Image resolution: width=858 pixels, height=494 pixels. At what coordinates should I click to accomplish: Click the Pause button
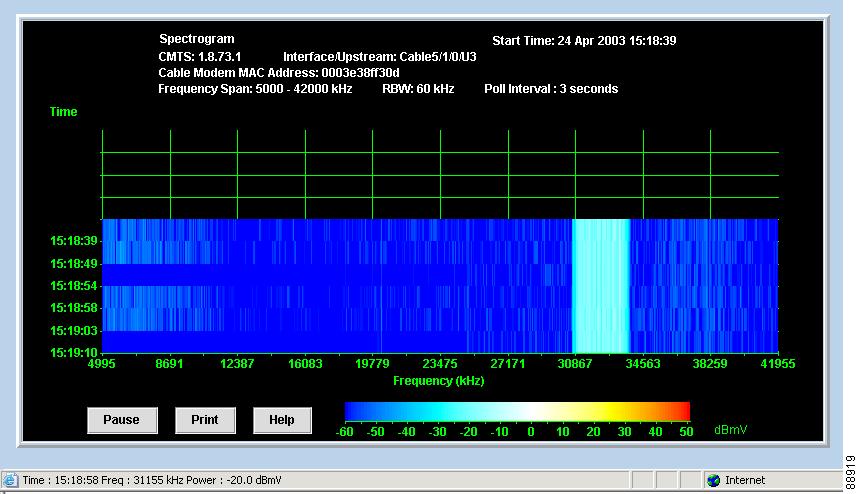point(121,420)
